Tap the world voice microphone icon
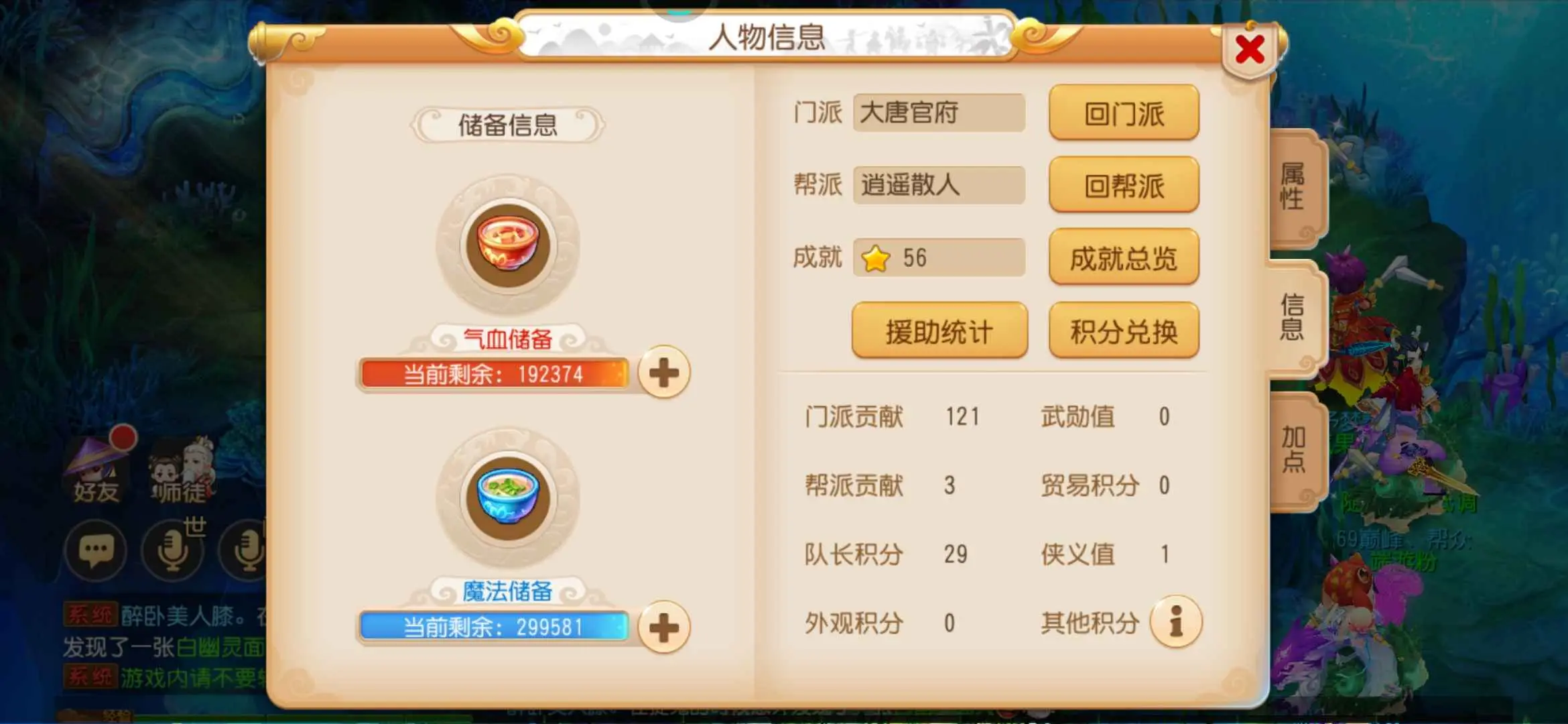 click(174, 551)
